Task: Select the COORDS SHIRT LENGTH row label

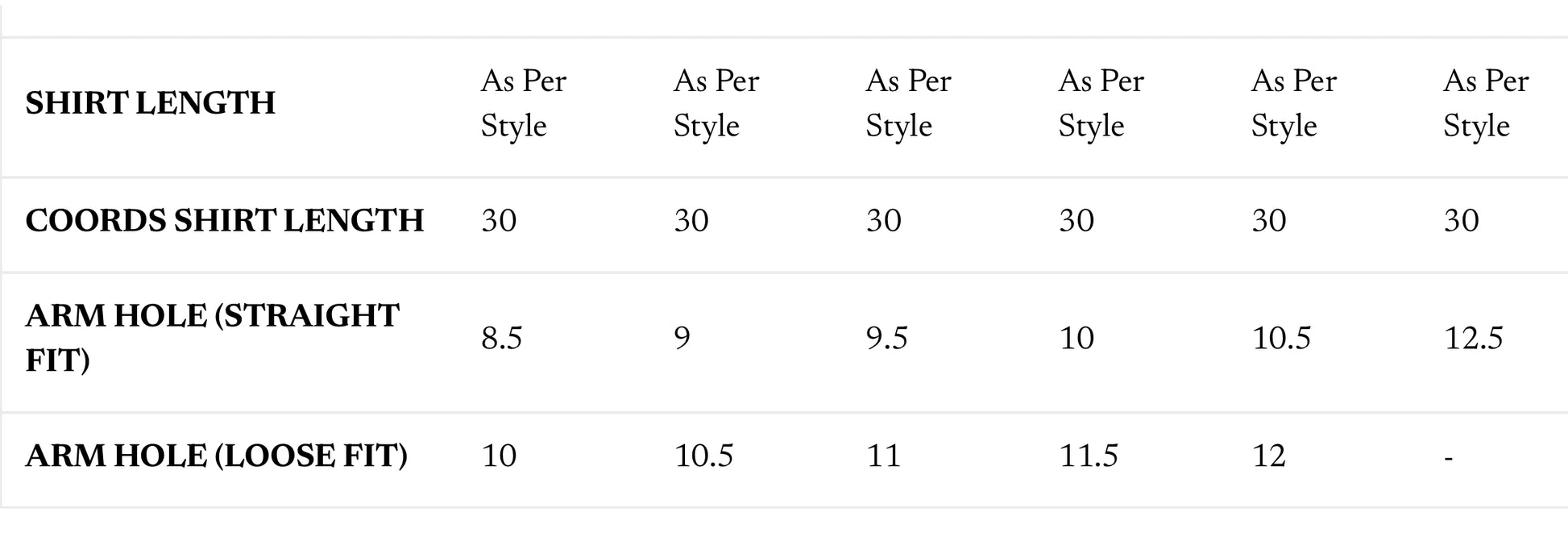Action: point(224,221)
